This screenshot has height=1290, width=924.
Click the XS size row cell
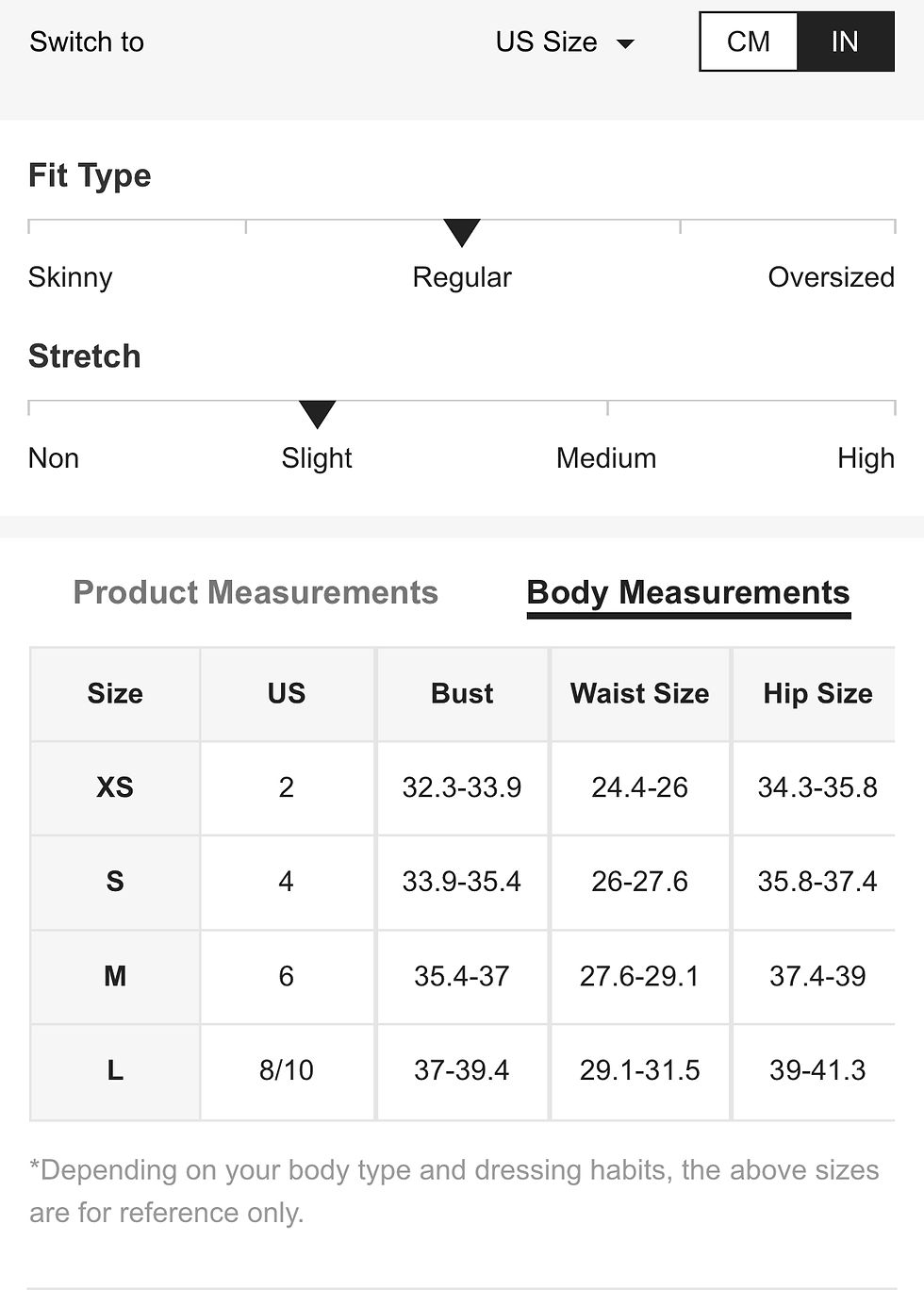click(x=115, y=787)
